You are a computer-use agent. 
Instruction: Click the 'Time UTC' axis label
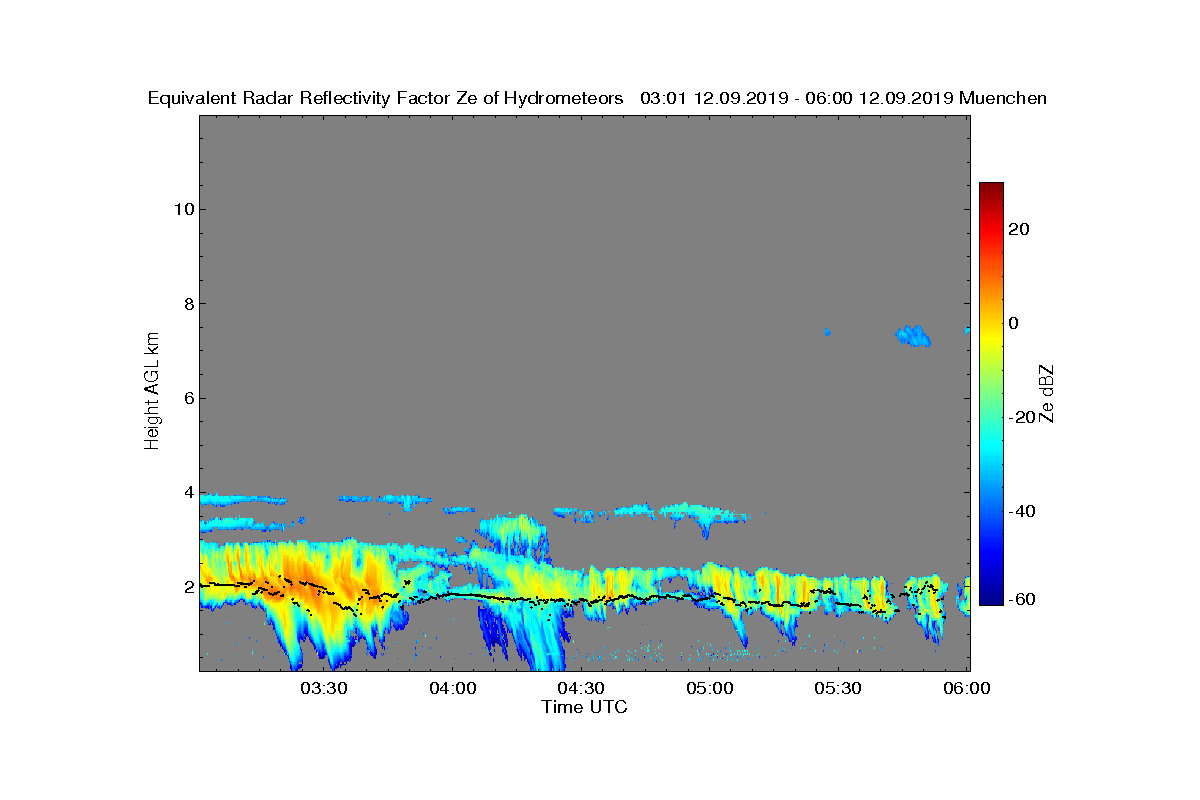coord(585,707)
